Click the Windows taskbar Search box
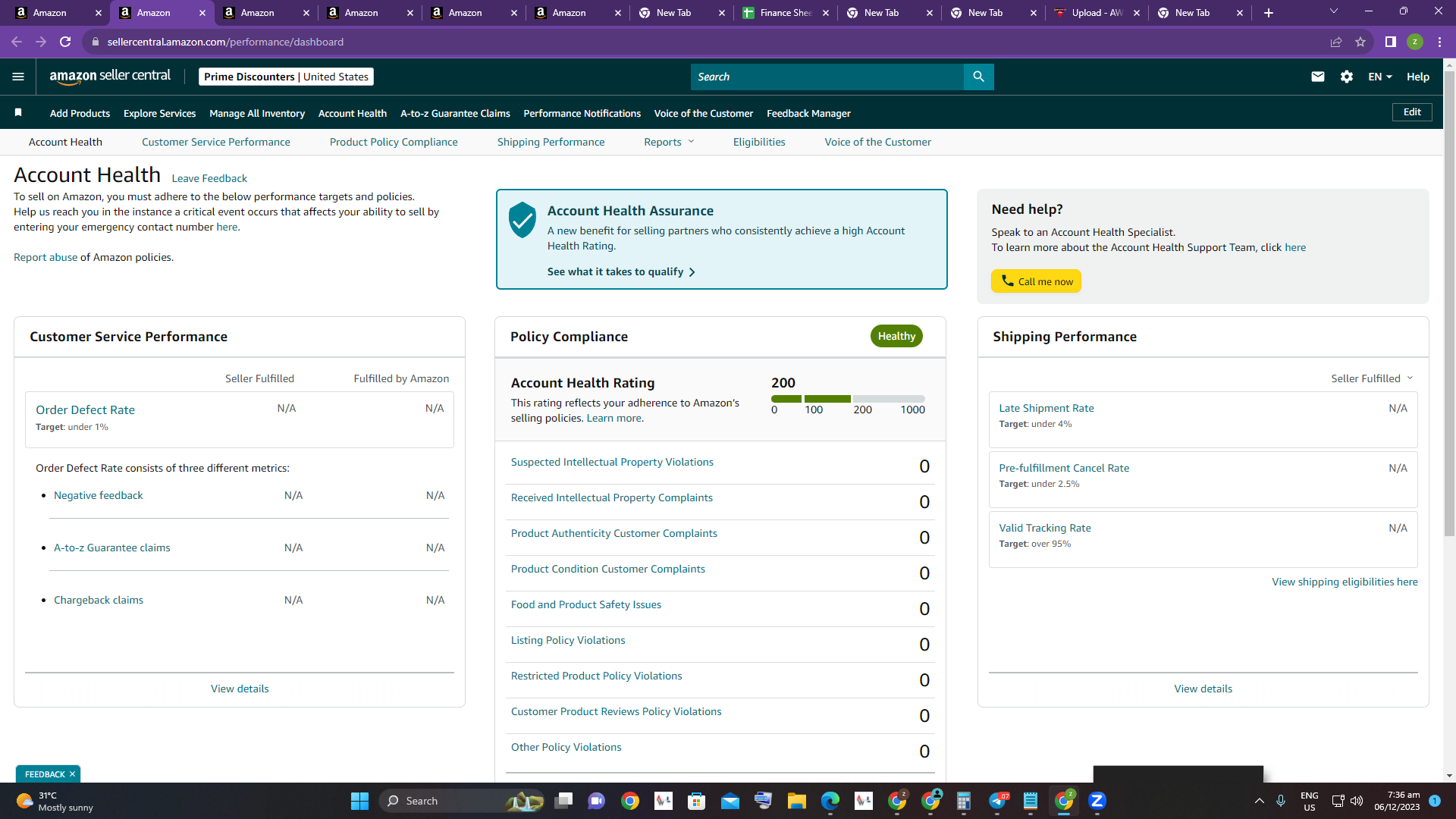The image size is (1456, 819). [x=462, y=801]
